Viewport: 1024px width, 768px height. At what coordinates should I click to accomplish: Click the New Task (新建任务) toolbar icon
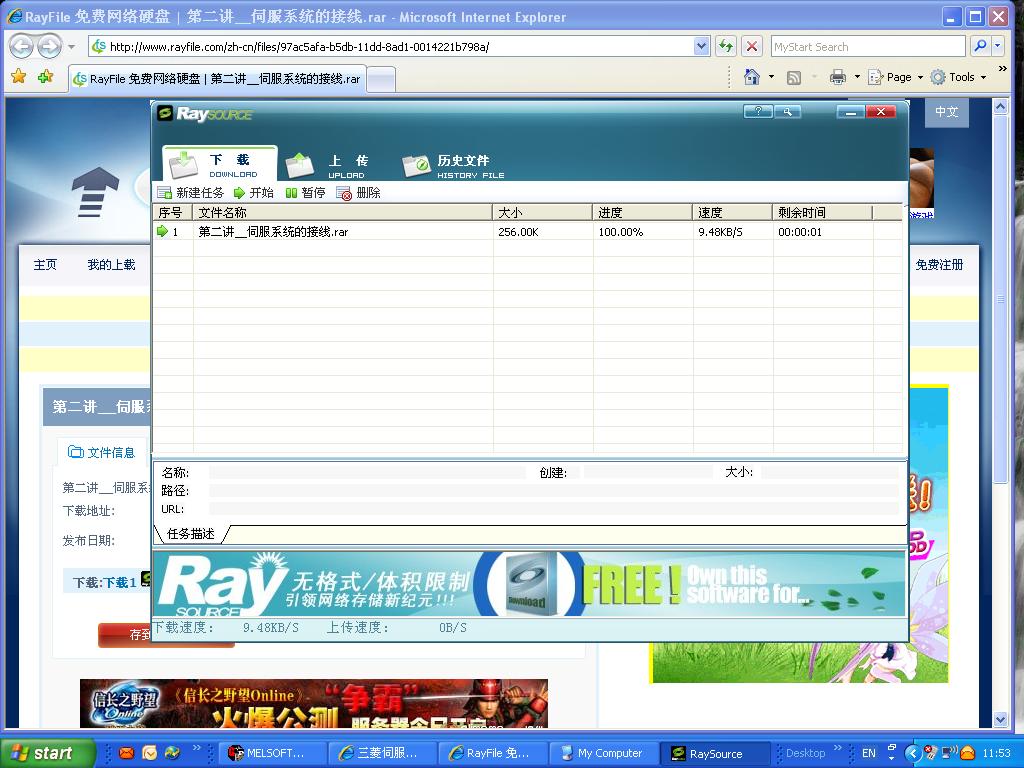[165, 193]
